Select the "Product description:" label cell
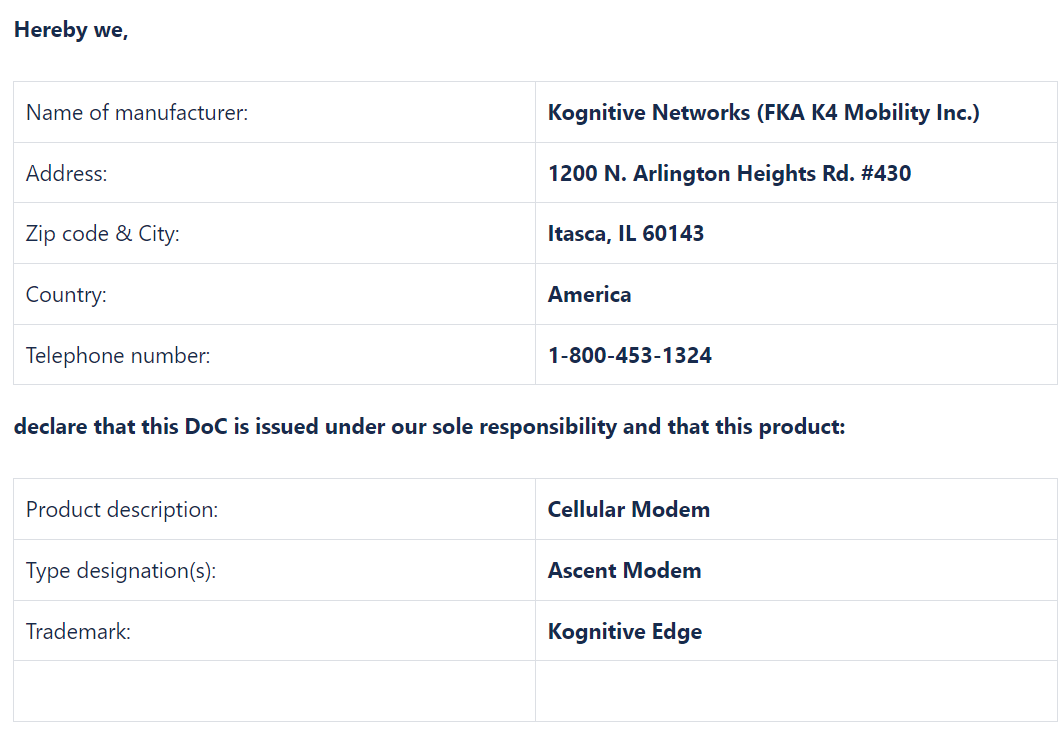Screen dimensions: 1060x732 122,510
